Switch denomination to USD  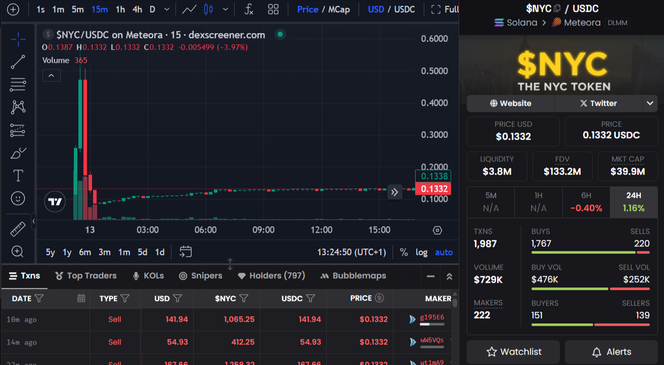tap(376, 9)
